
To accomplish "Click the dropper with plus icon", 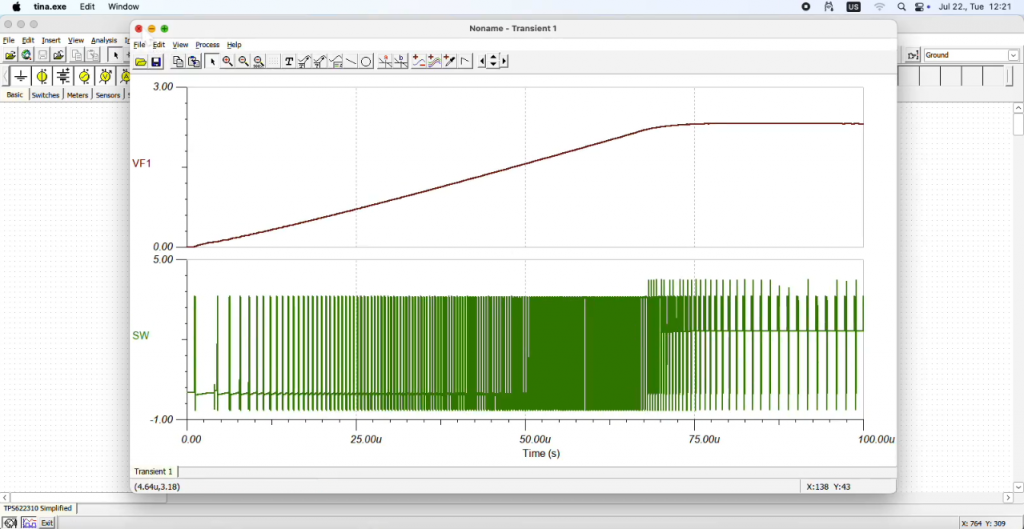I will click(x=449, y=61).
